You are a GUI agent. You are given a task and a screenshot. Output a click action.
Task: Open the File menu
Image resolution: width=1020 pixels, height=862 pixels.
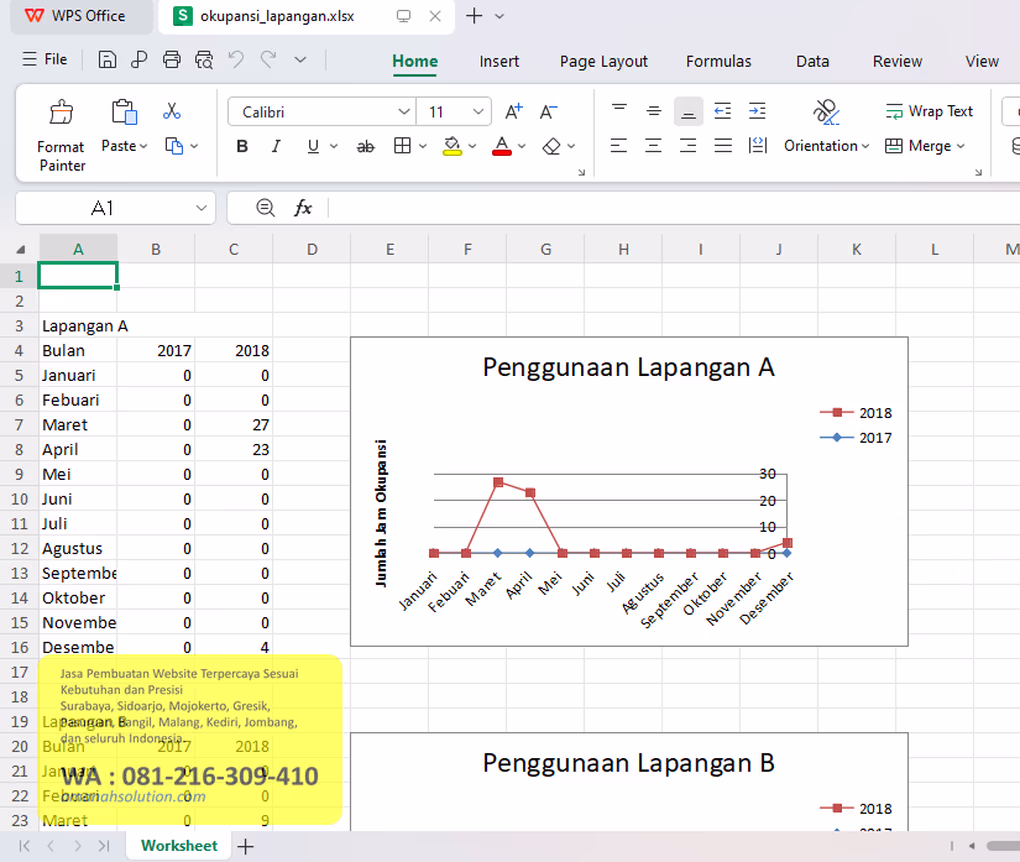(x=45, y=59)
